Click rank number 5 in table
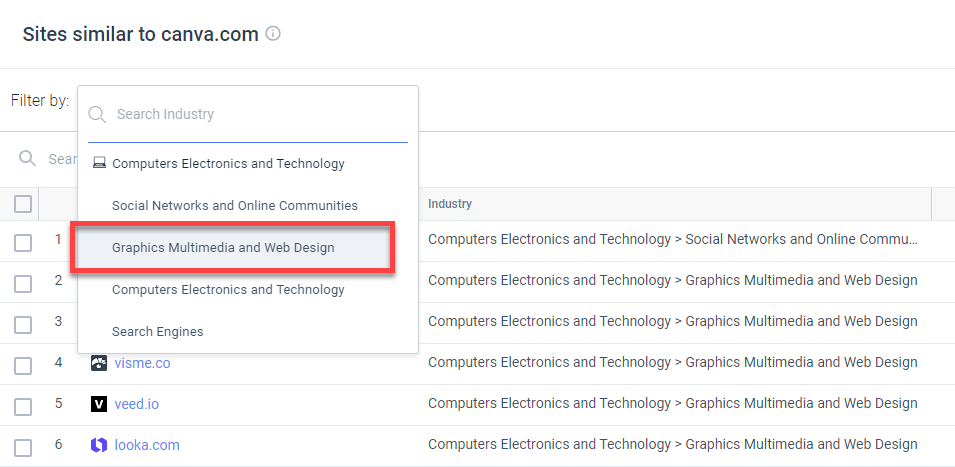 [x=58, y=403]
